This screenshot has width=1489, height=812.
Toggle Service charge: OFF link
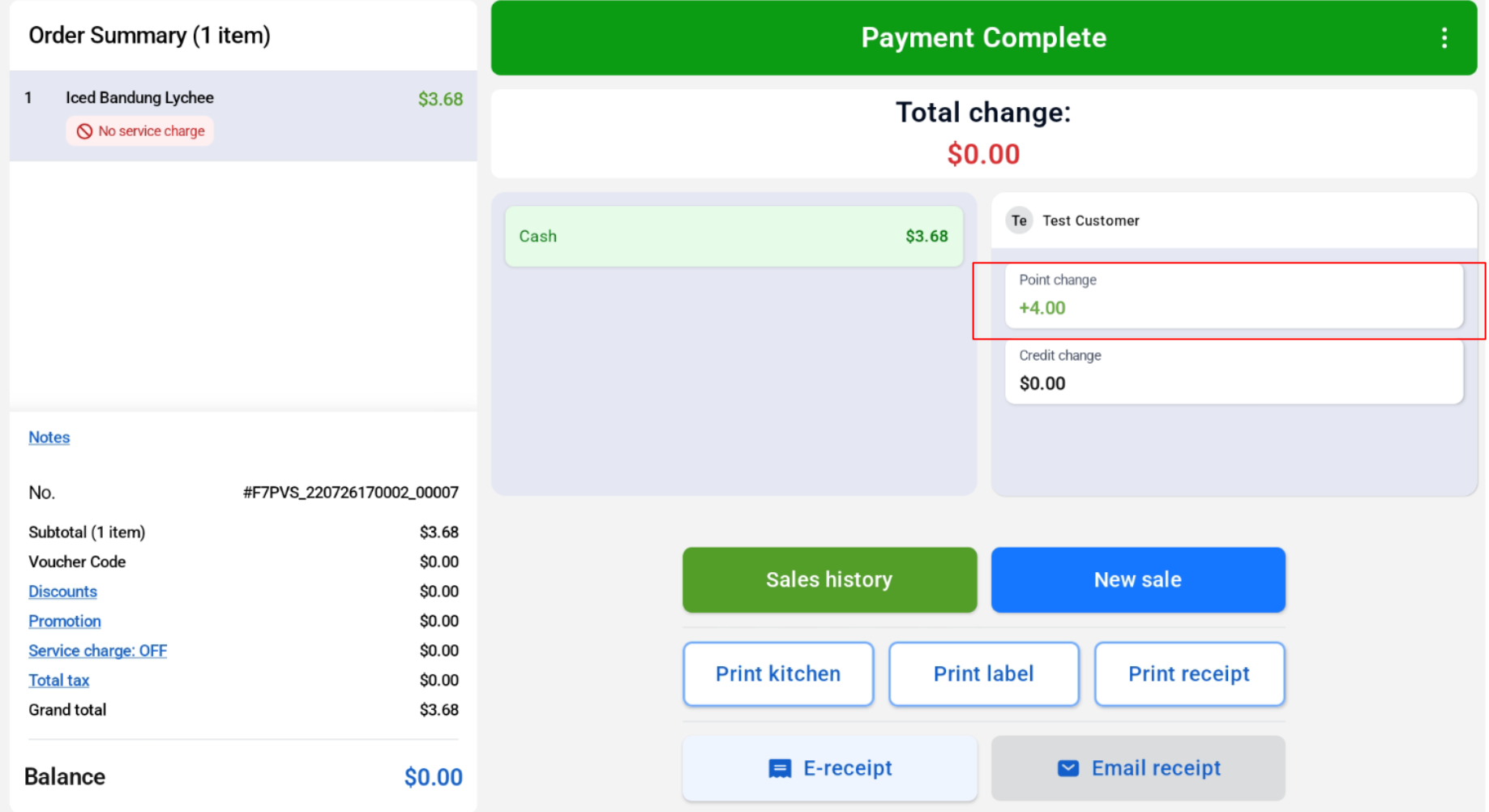click(x=97, y=651)
